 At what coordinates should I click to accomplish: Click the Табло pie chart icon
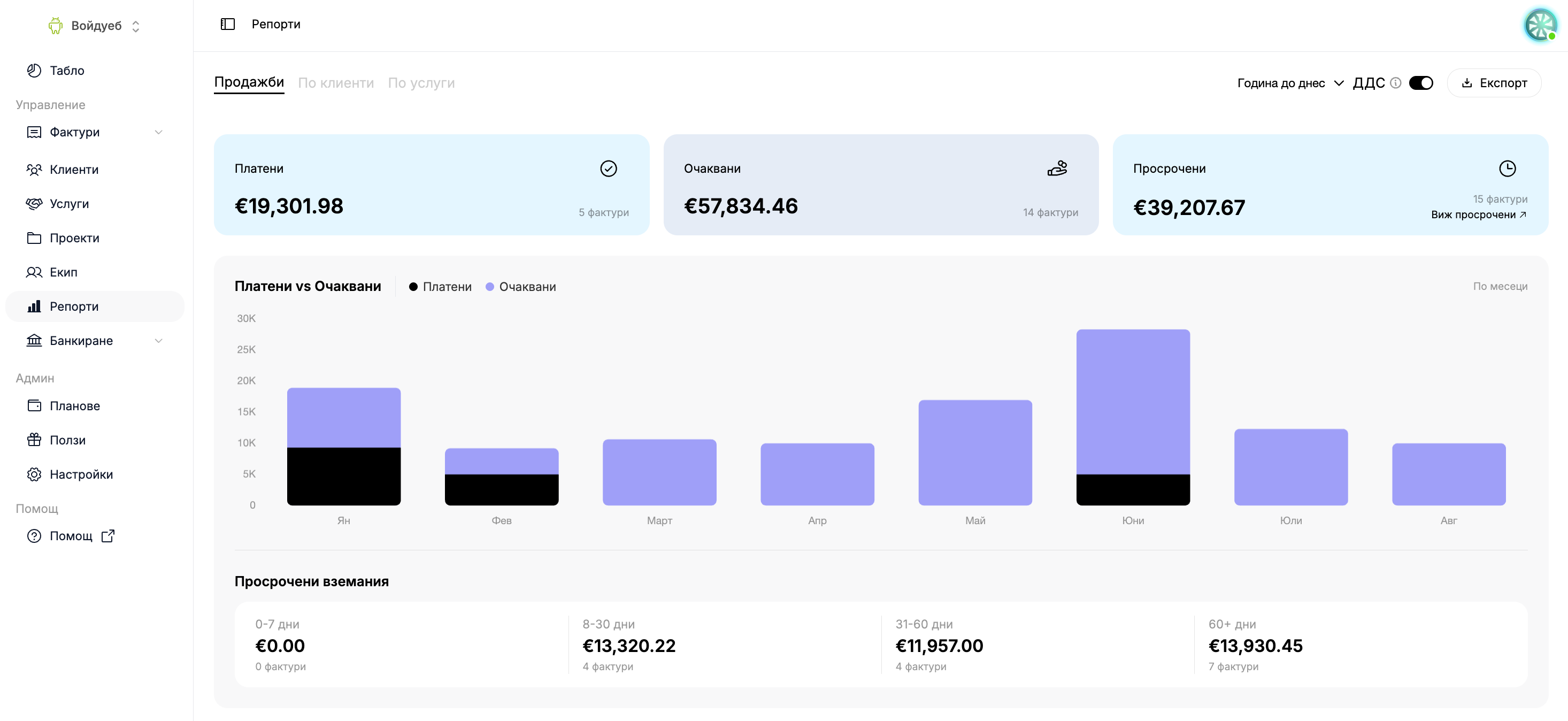[x=34, y=71]
